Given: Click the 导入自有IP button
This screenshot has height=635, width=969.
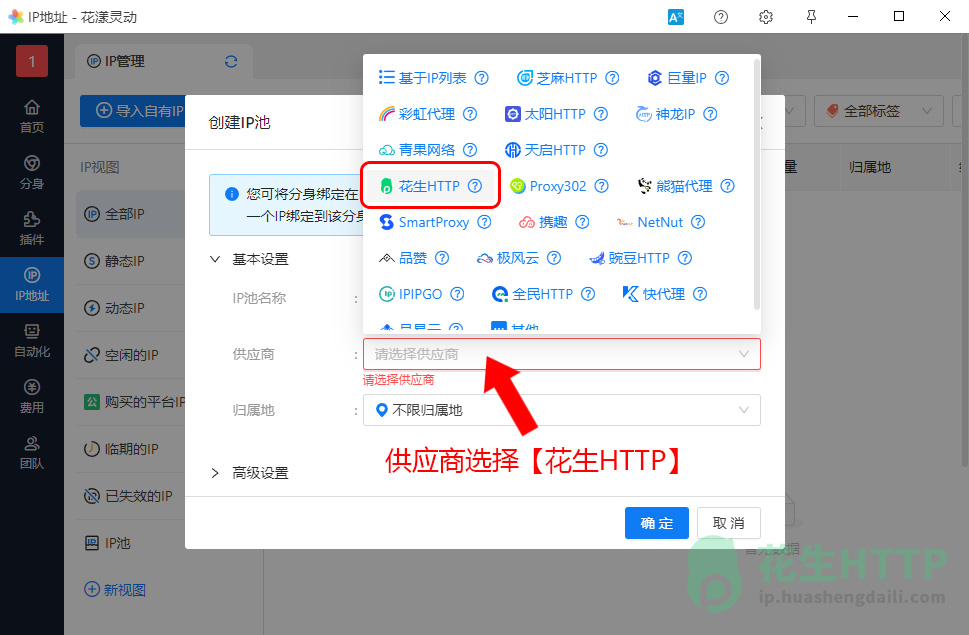Looking at the screenshot, I should click(133, 111).
